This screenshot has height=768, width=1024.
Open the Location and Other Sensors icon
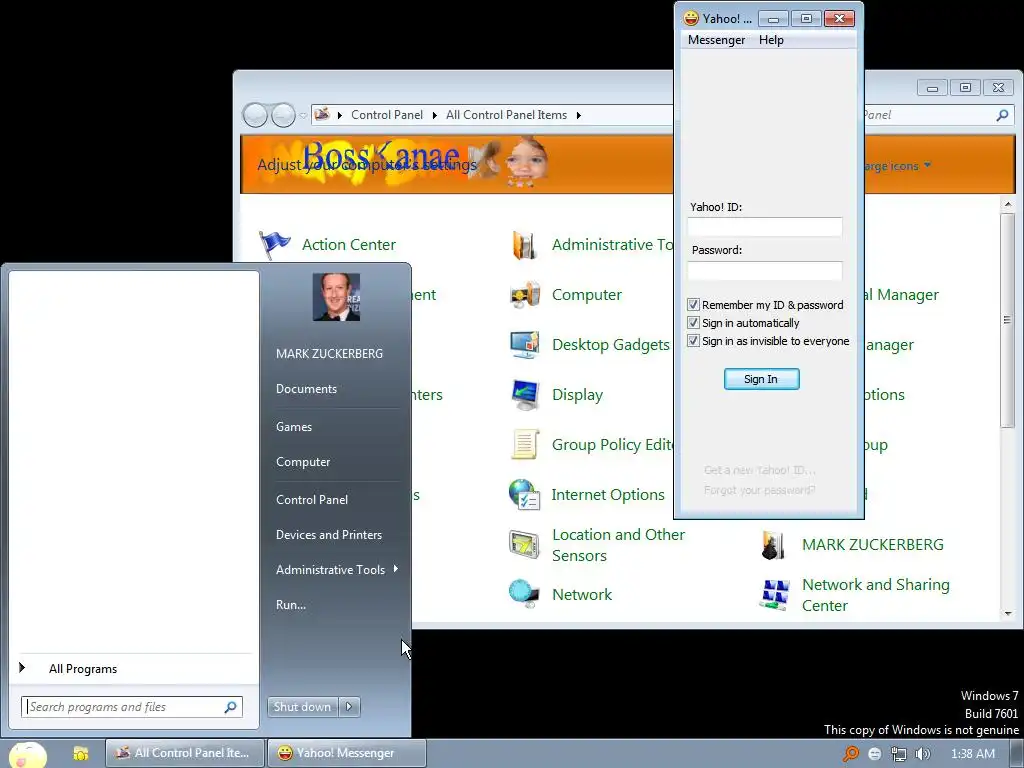coord(524,545)
